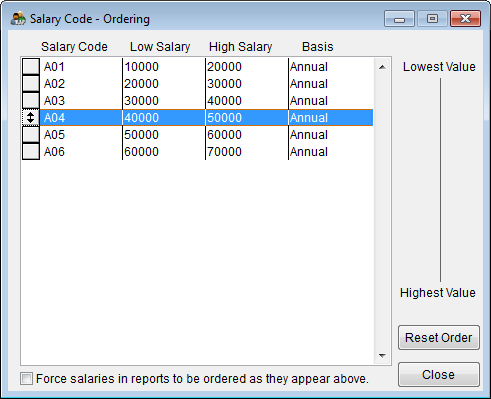This screenshot has width=491, height=399.
Task: Click the highlighted A04 cell
Action: click(81, 118)
